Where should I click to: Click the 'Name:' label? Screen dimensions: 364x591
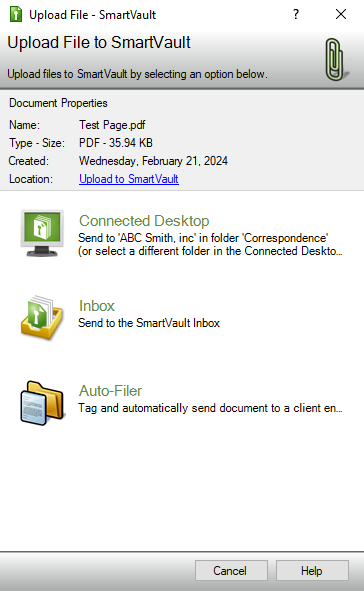point(24,125)
